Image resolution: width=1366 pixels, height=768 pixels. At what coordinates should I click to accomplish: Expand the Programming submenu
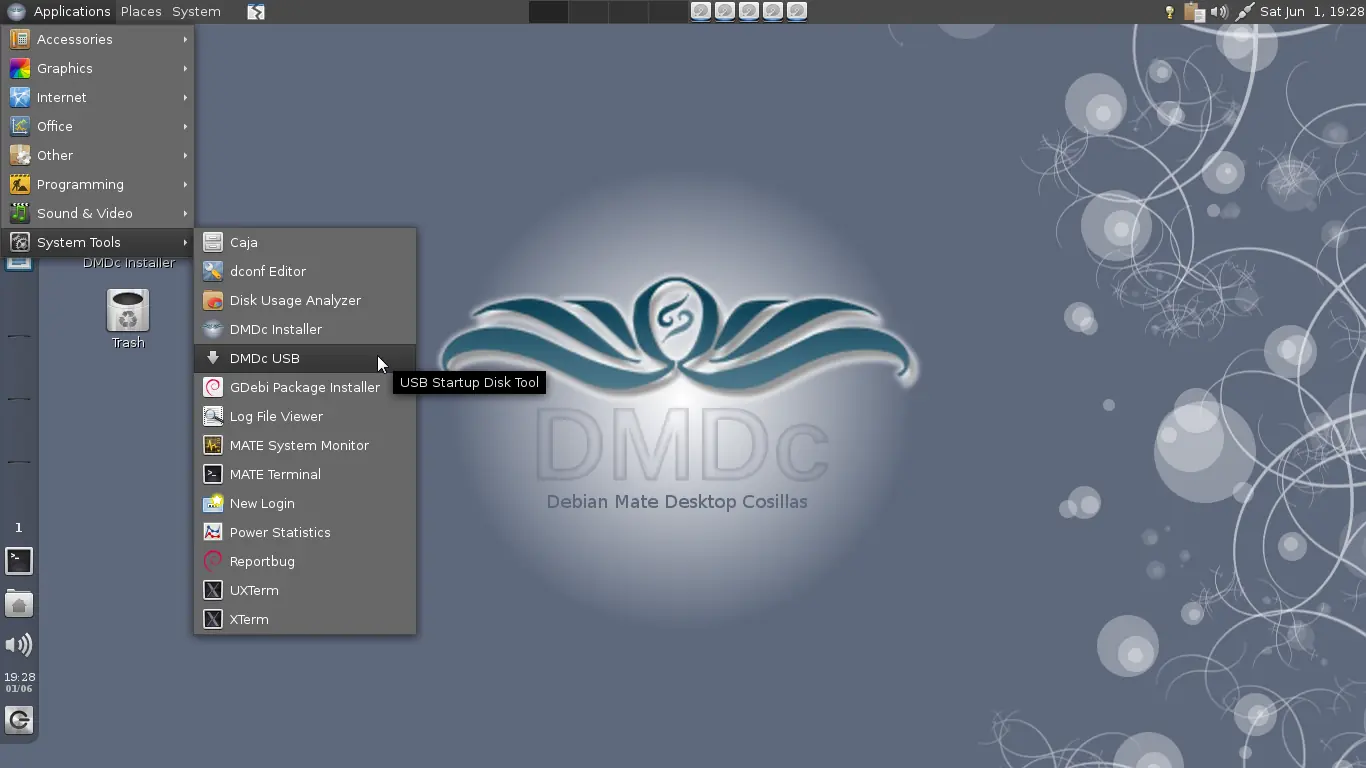(98, 184)
